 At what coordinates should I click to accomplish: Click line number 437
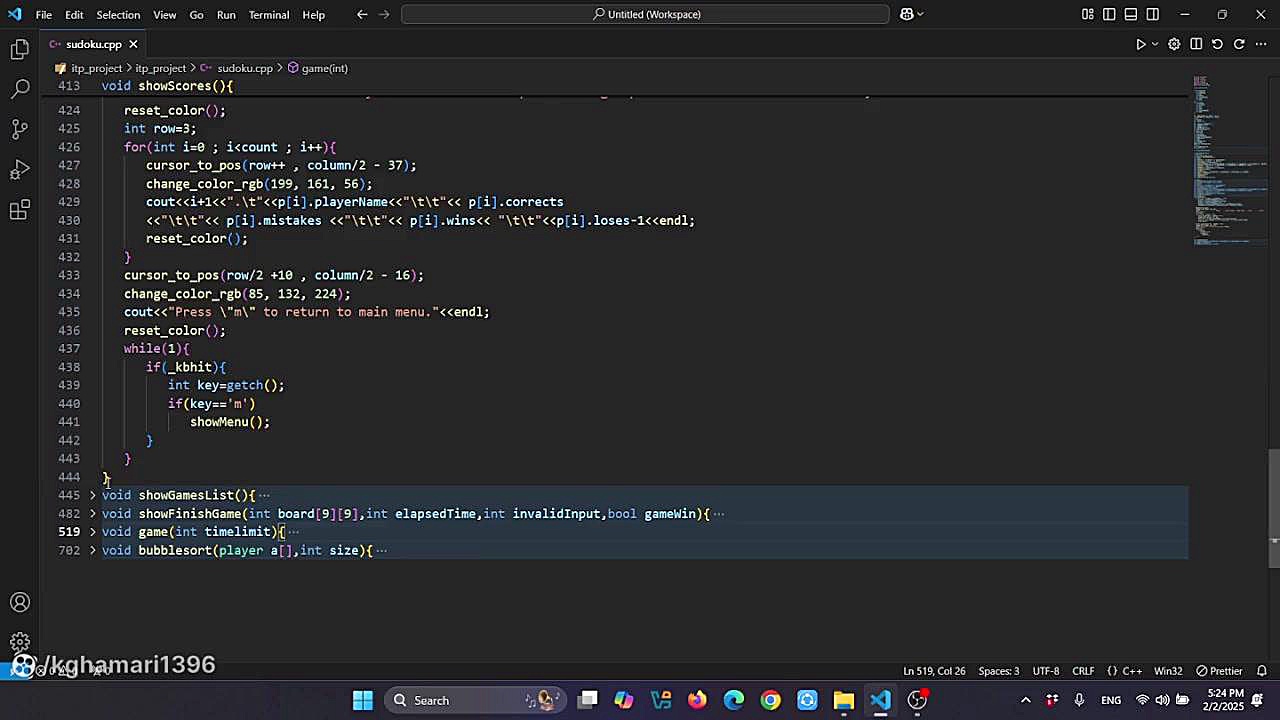69,348
